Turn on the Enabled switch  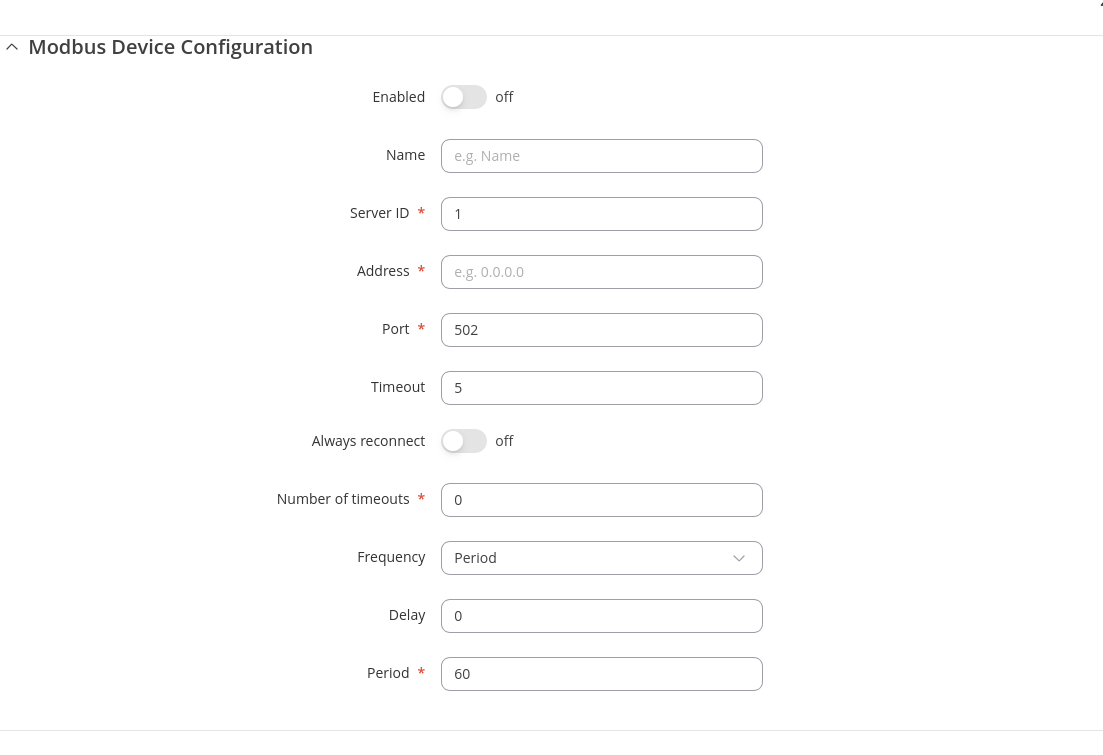coord(463,97)
